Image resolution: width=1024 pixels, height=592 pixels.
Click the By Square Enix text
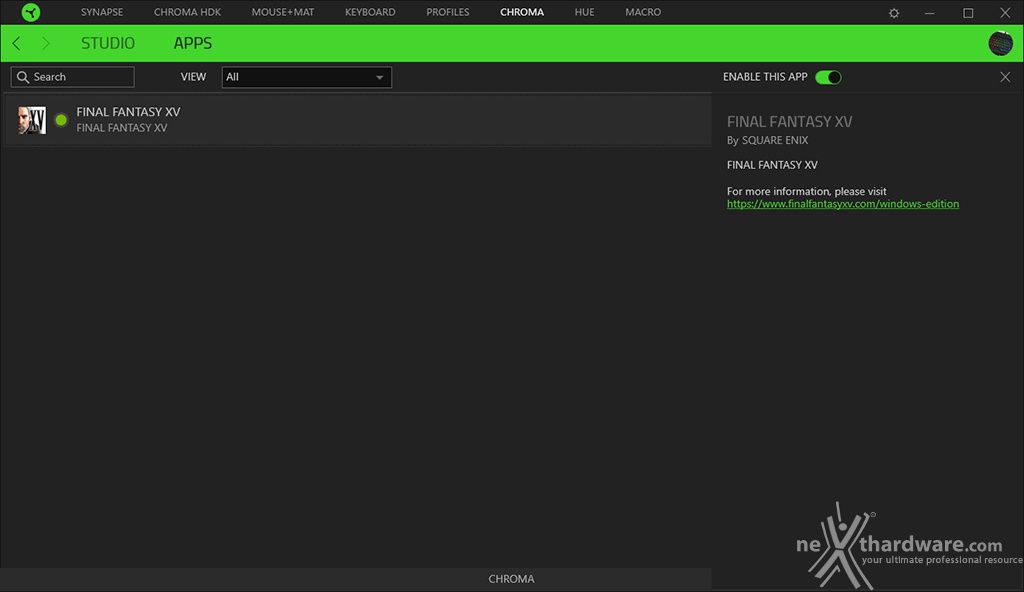(x=767, y=140)
